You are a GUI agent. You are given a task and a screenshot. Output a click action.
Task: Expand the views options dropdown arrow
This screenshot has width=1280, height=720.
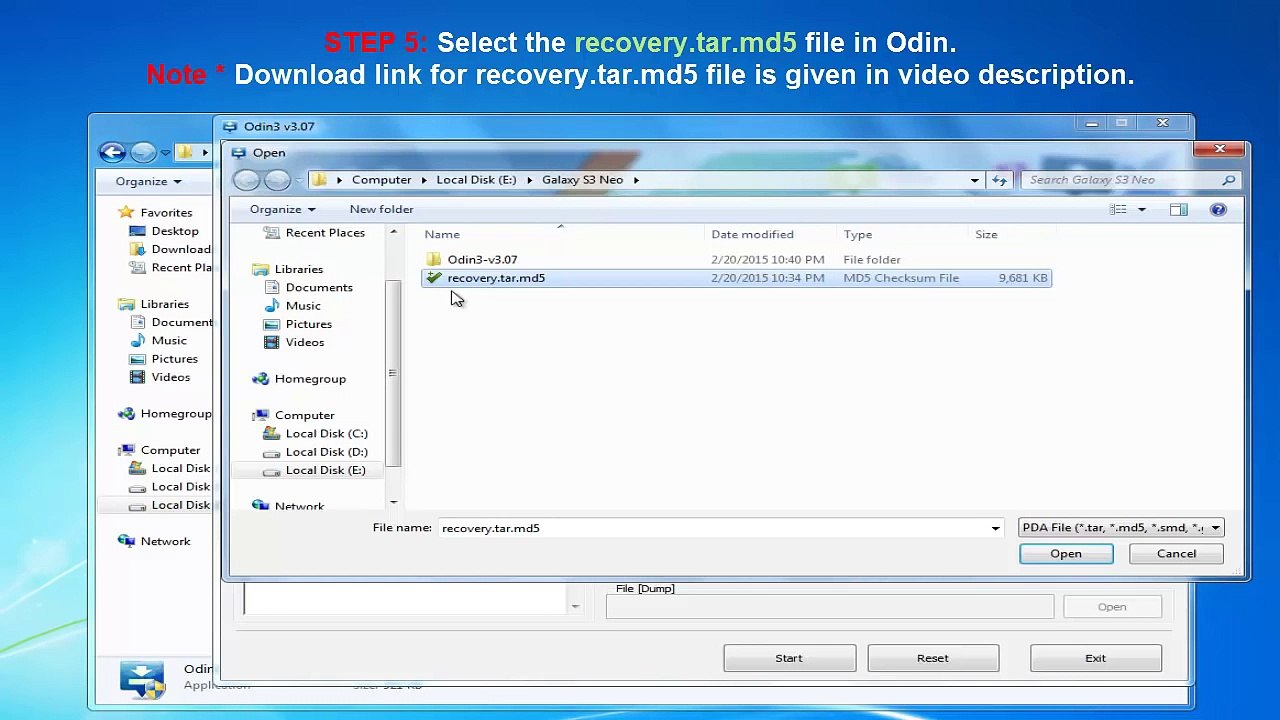pos(1141,209)
